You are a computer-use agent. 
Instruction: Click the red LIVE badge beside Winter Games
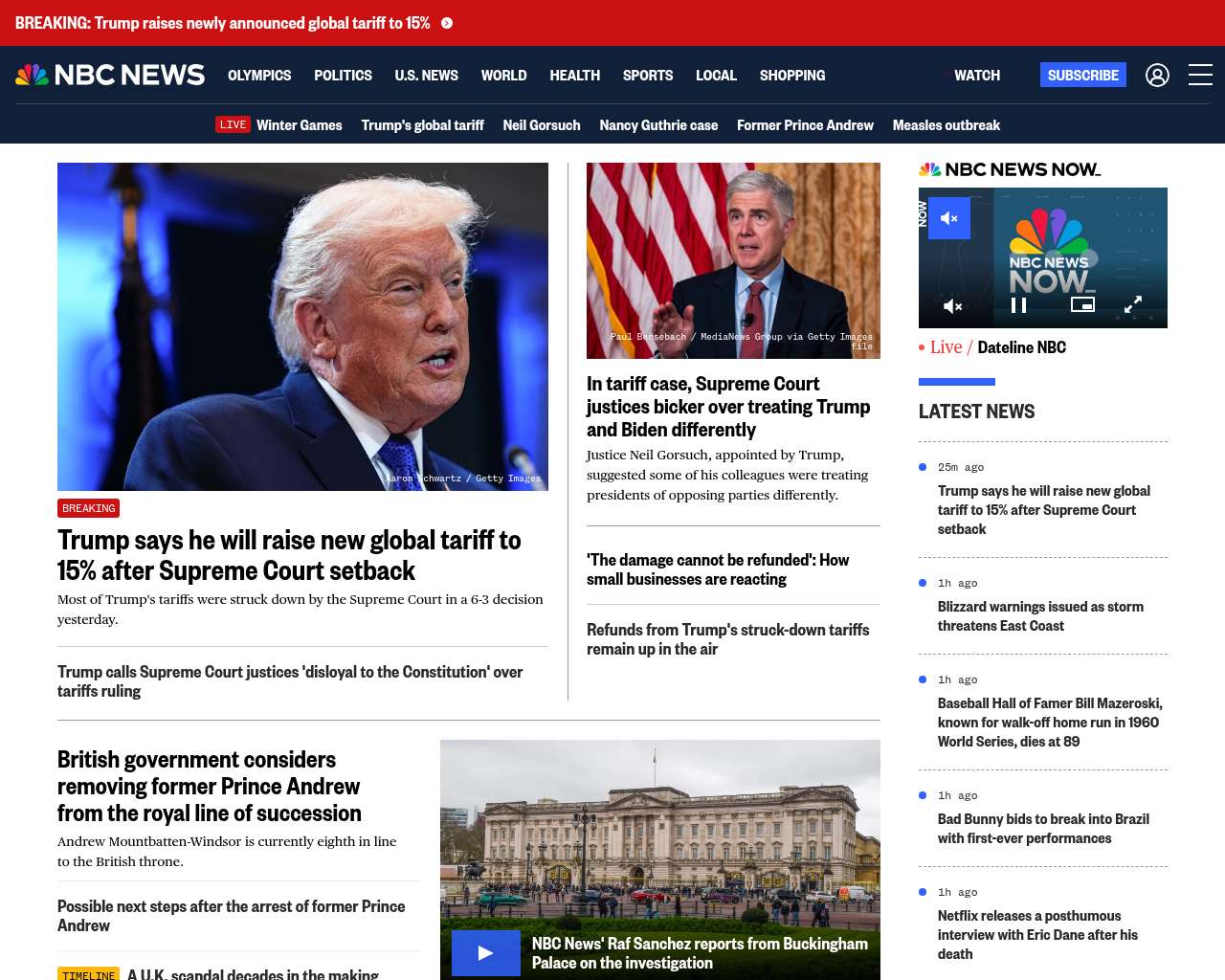[x=233, y=124]
